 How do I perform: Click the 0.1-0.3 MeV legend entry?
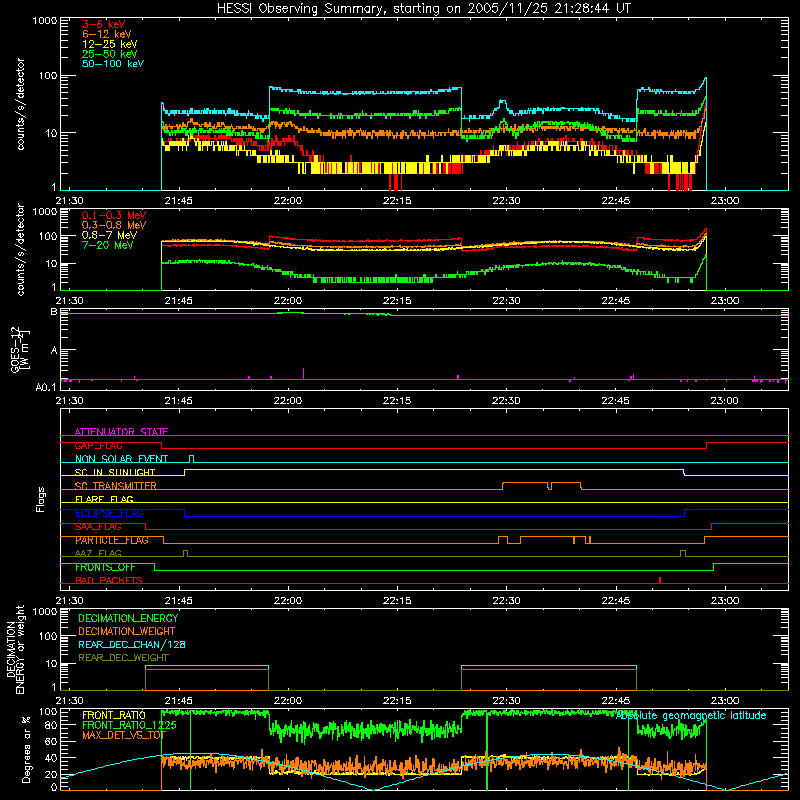pyautogui.click(x=114, y=215)
